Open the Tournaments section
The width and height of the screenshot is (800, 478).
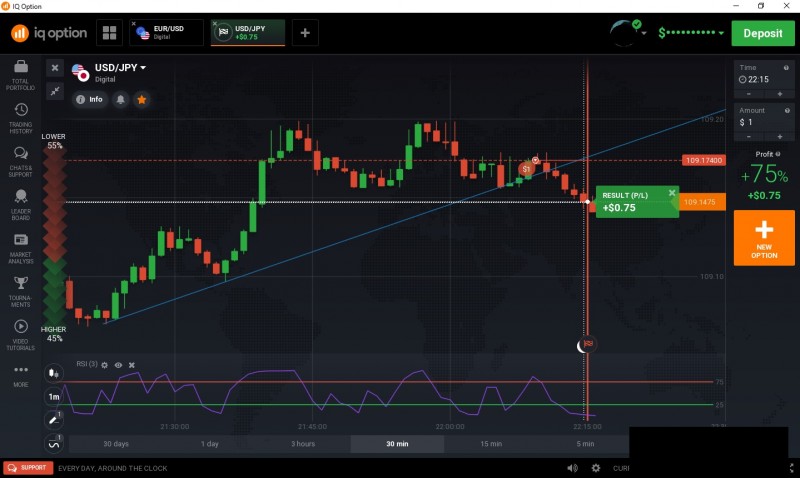(x=20, y=292)
